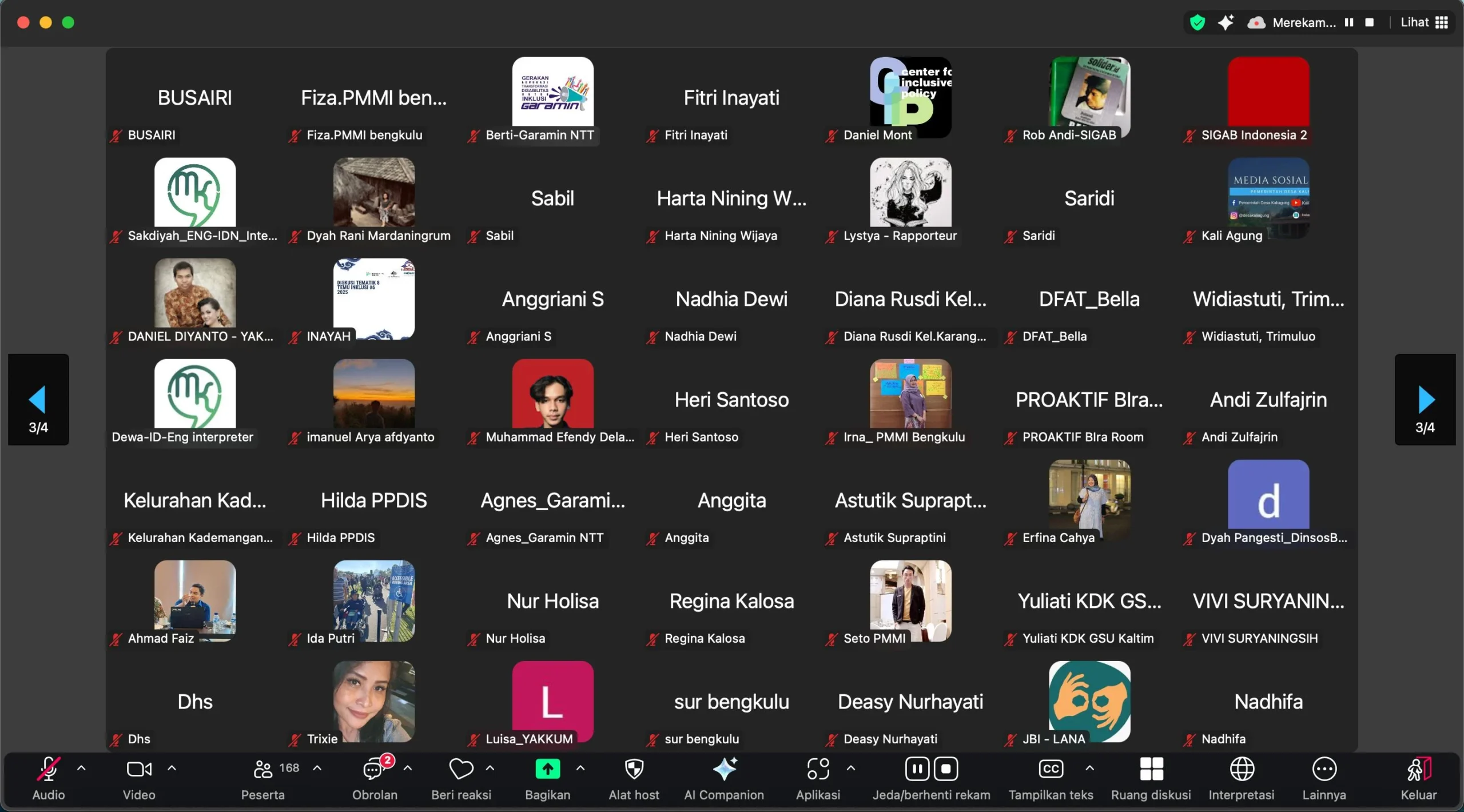Expand the audio options arrow
The height and width of the screenshot is (812, 1464).
click(81, 769)
